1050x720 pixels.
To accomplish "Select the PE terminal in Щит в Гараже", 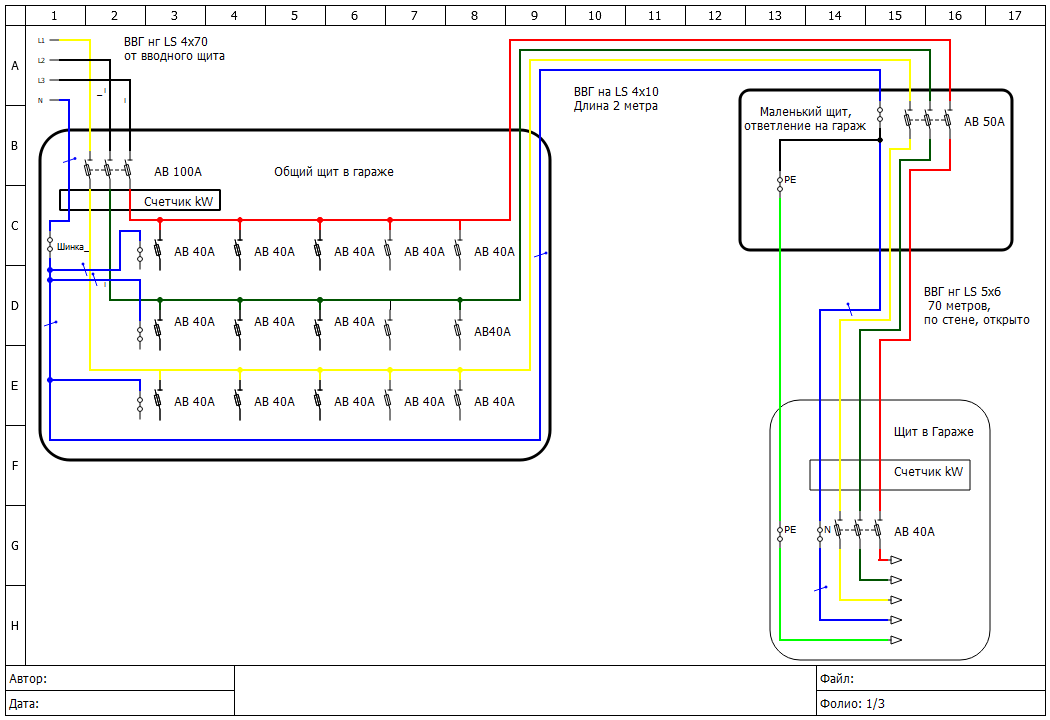I will [x=780, y=530].
